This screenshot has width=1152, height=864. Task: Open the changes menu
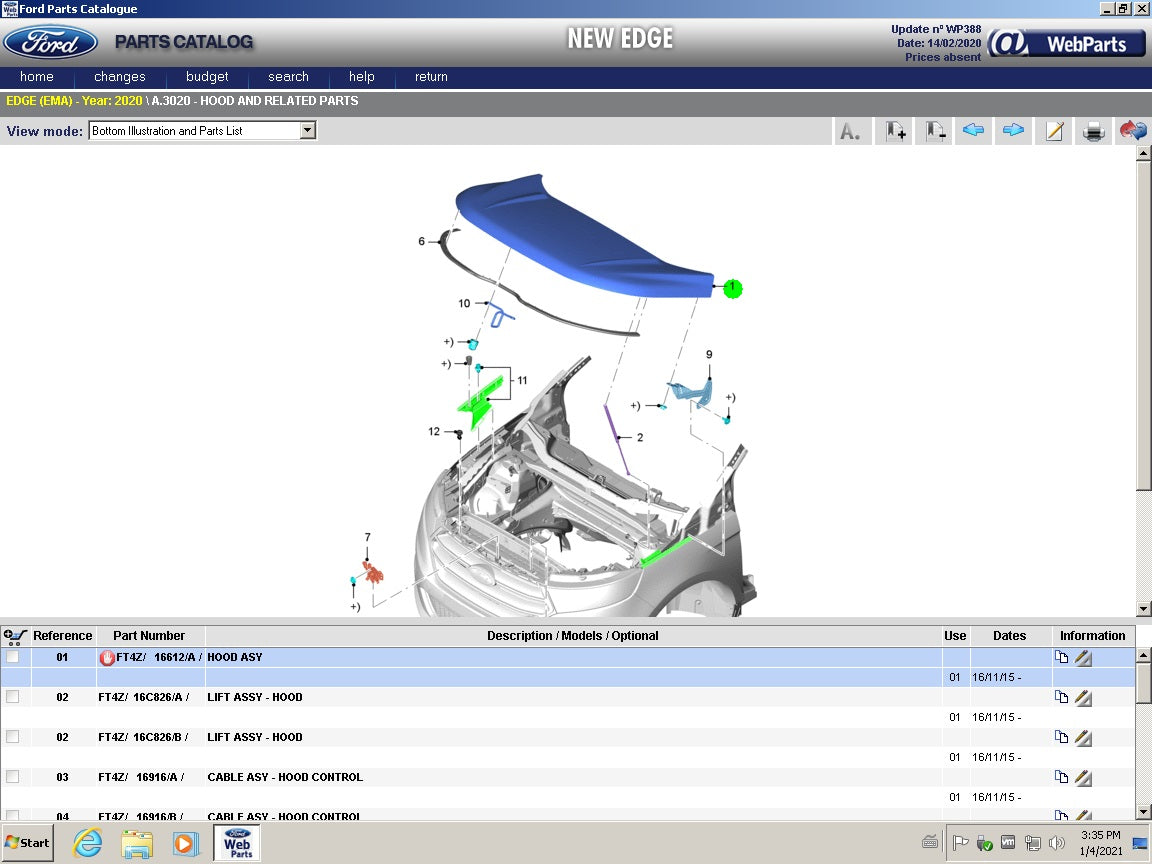pos(120,76)
